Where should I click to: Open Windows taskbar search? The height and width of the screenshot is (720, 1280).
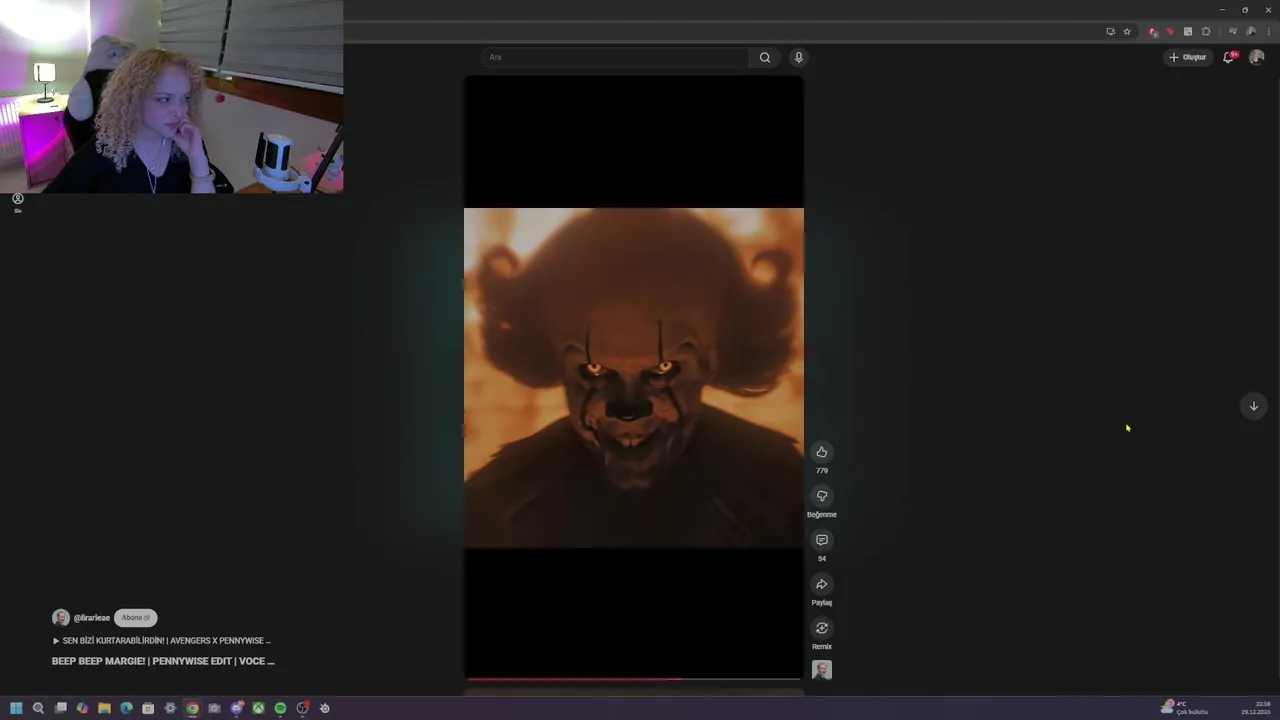click(x=38, y=708)
